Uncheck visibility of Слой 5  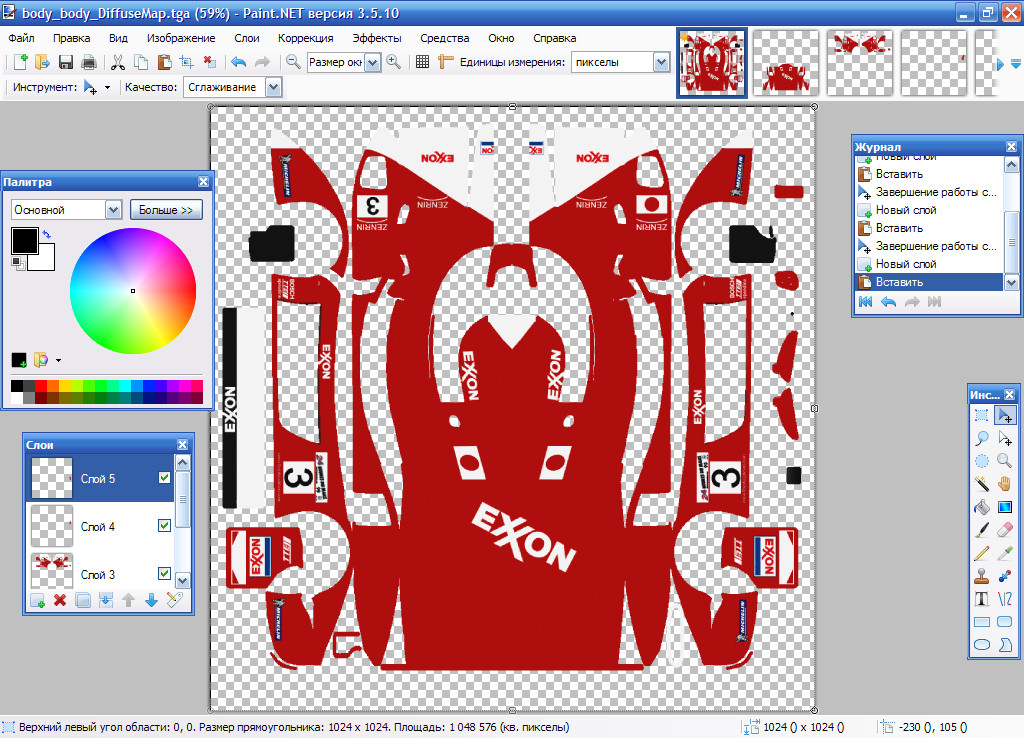point(165,477)
